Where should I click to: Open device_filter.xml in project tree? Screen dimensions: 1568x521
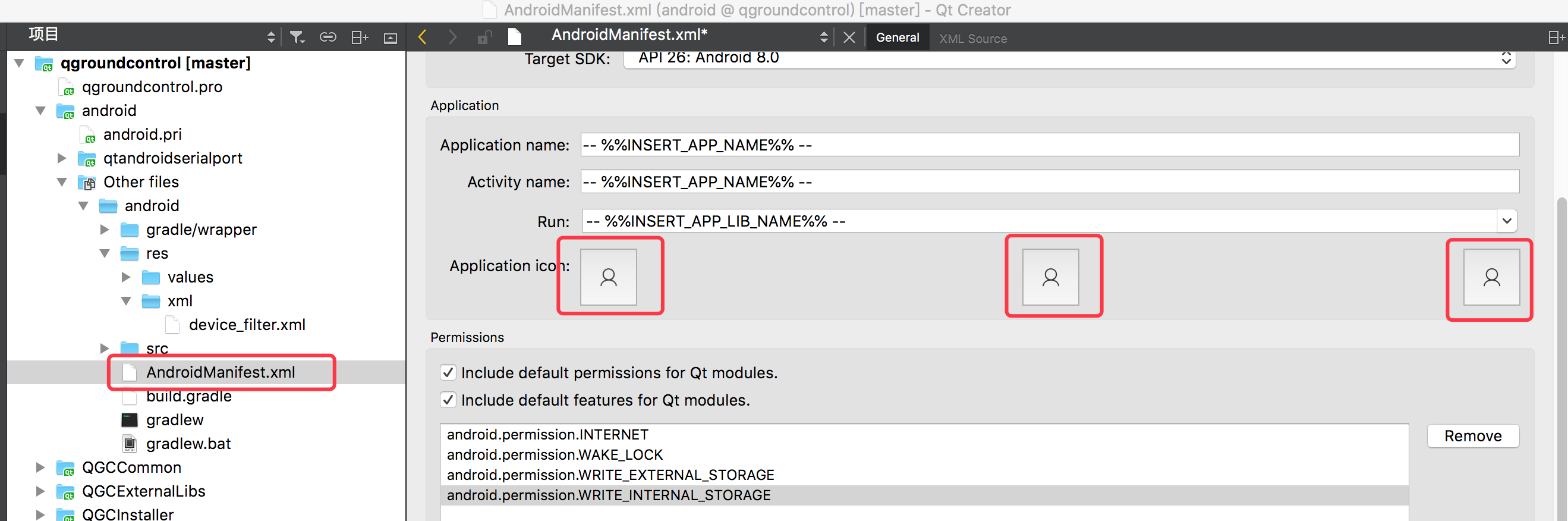(x=247, y=325)
